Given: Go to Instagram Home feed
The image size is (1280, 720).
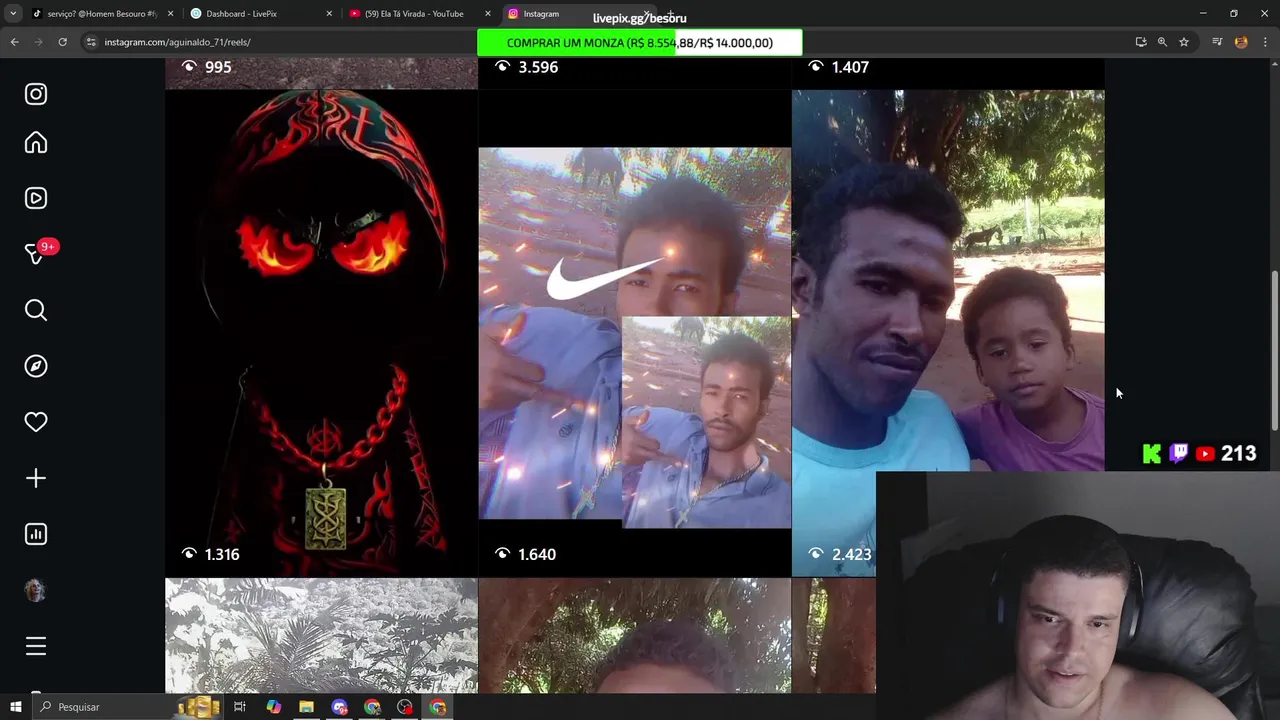Looking at the screenshot, I should 36,143.
